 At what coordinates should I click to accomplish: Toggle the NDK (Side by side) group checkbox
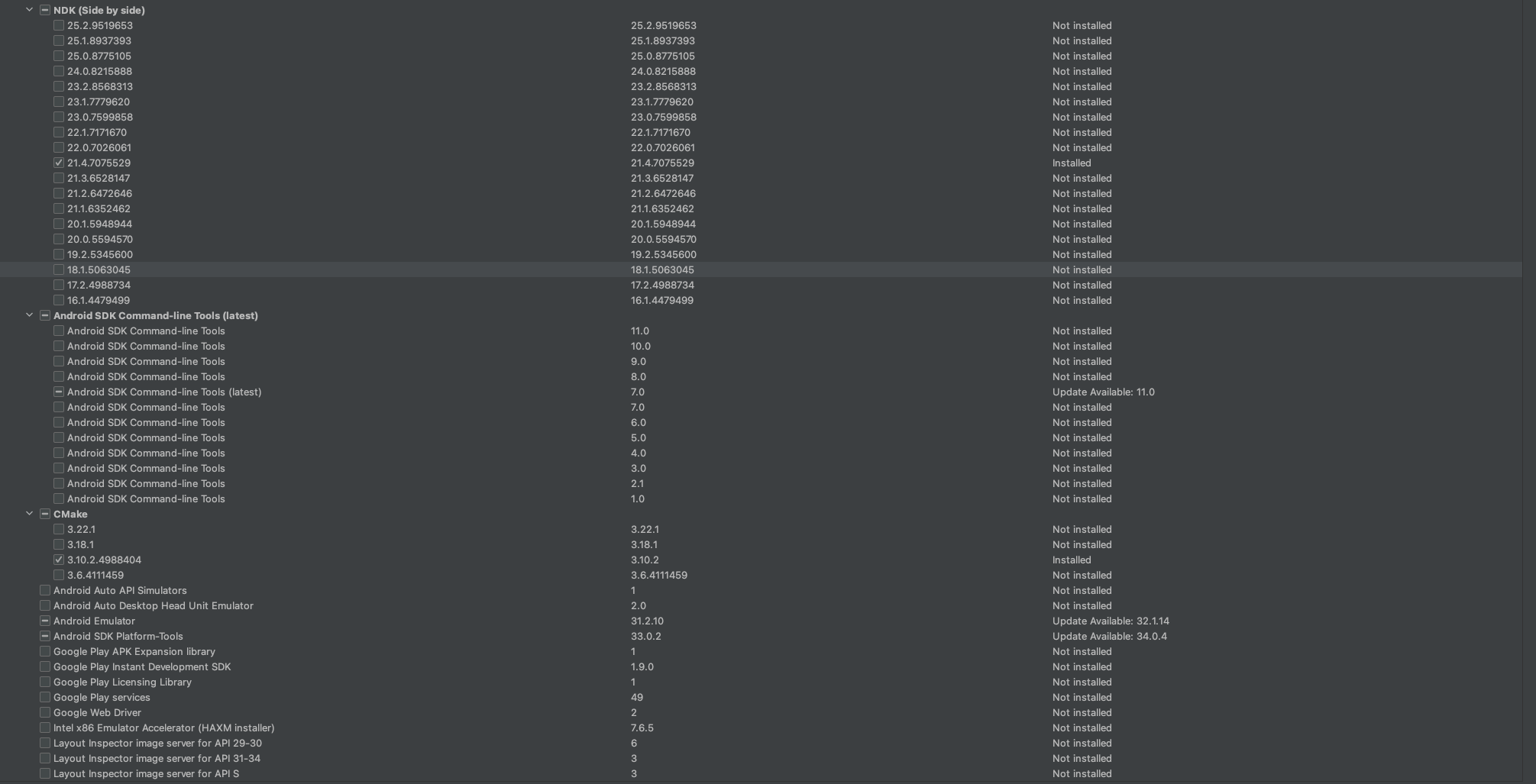[45, 10]
